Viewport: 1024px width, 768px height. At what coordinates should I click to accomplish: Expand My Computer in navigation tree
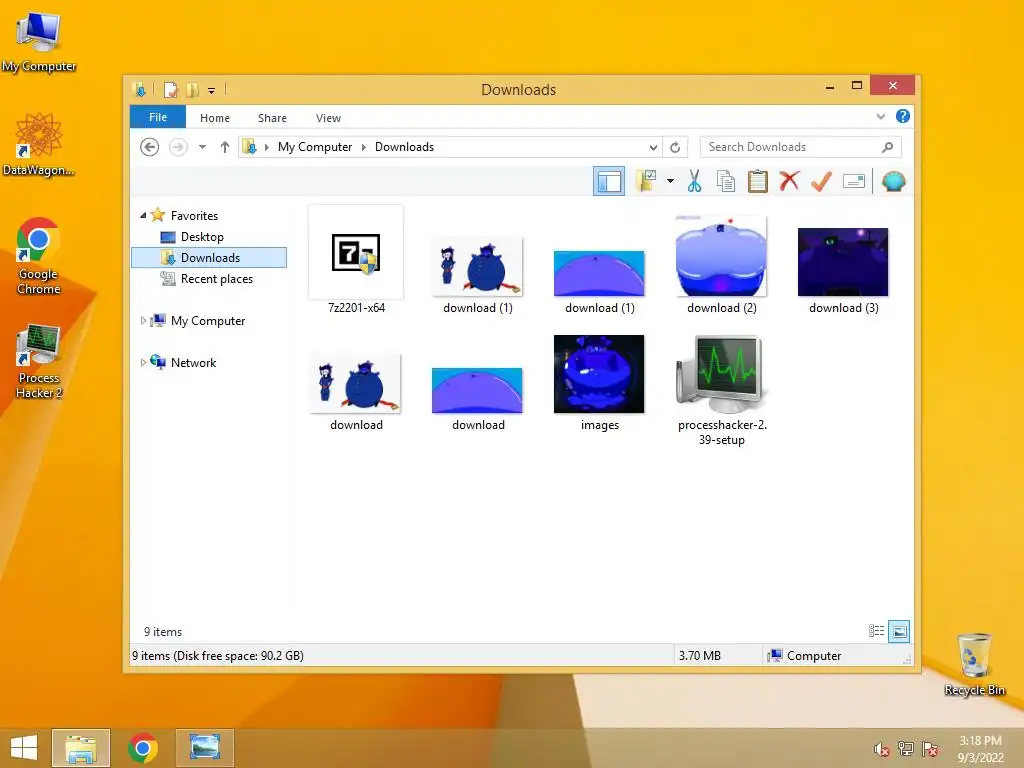143,321
